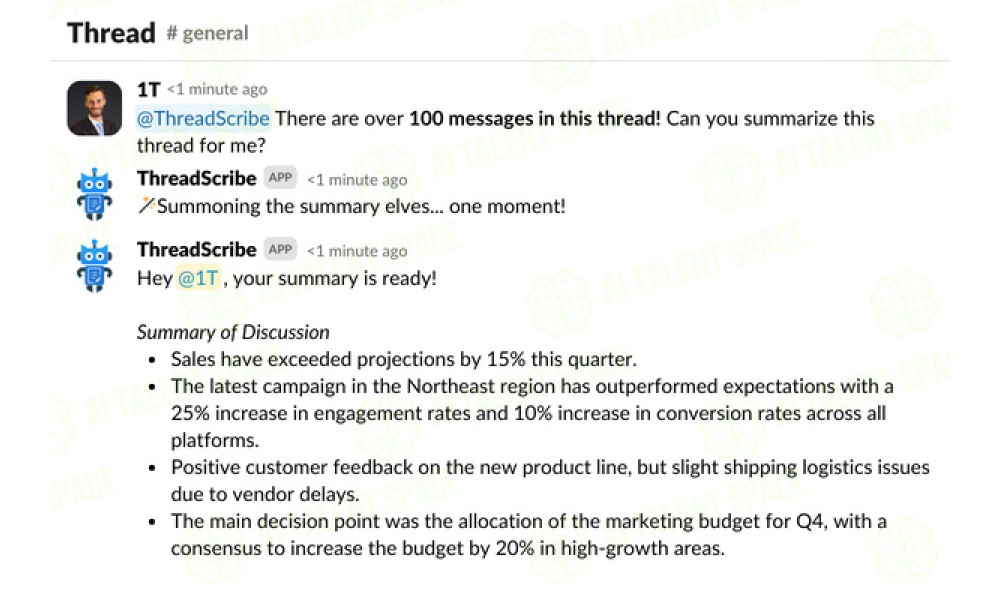Image resolution: width=1000 pixels, height=600 pixels.
Task: Click the Summary of Discussion heading
Action: pos(233,332)
